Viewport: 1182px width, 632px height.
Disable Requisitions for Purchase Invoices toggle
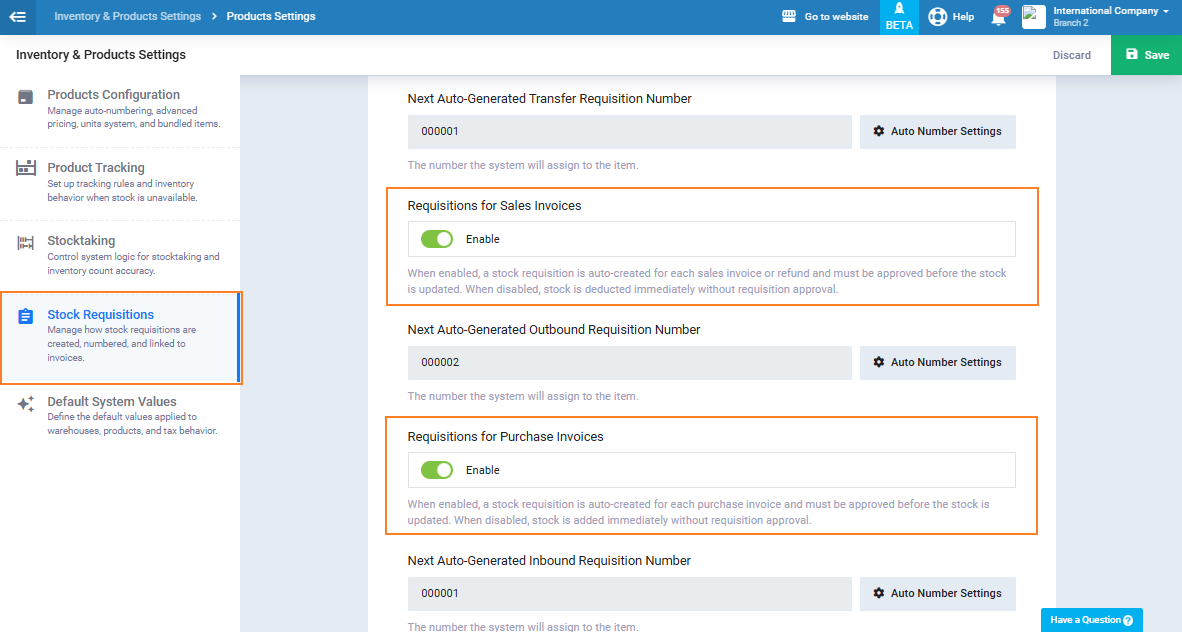[x=437, y=470]
